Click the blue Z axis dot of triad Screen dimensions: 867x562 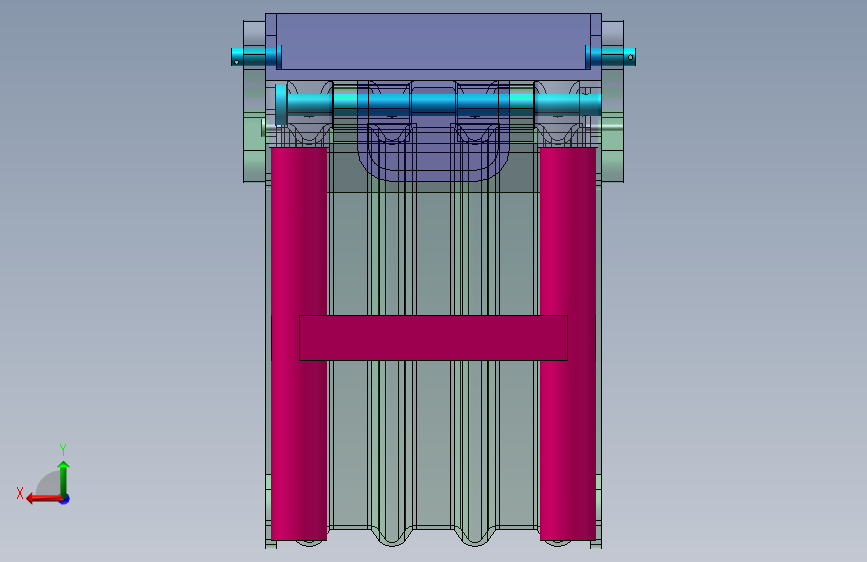click(65, 499)
